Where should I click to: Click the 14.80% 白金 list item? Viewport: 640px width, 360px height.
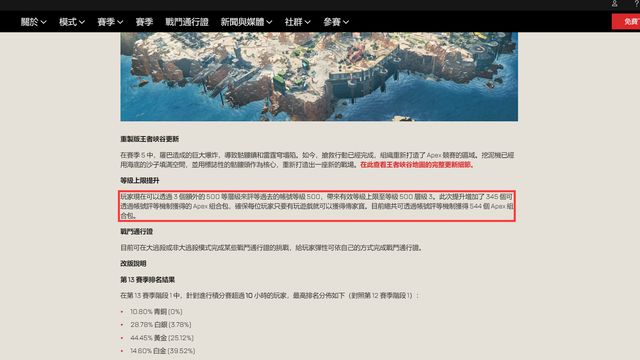click(162, 351)
